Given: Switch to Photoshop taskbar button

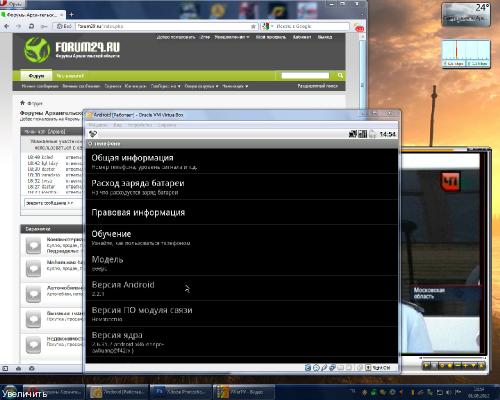Looking at the screenshot, I should coord(180,392).
